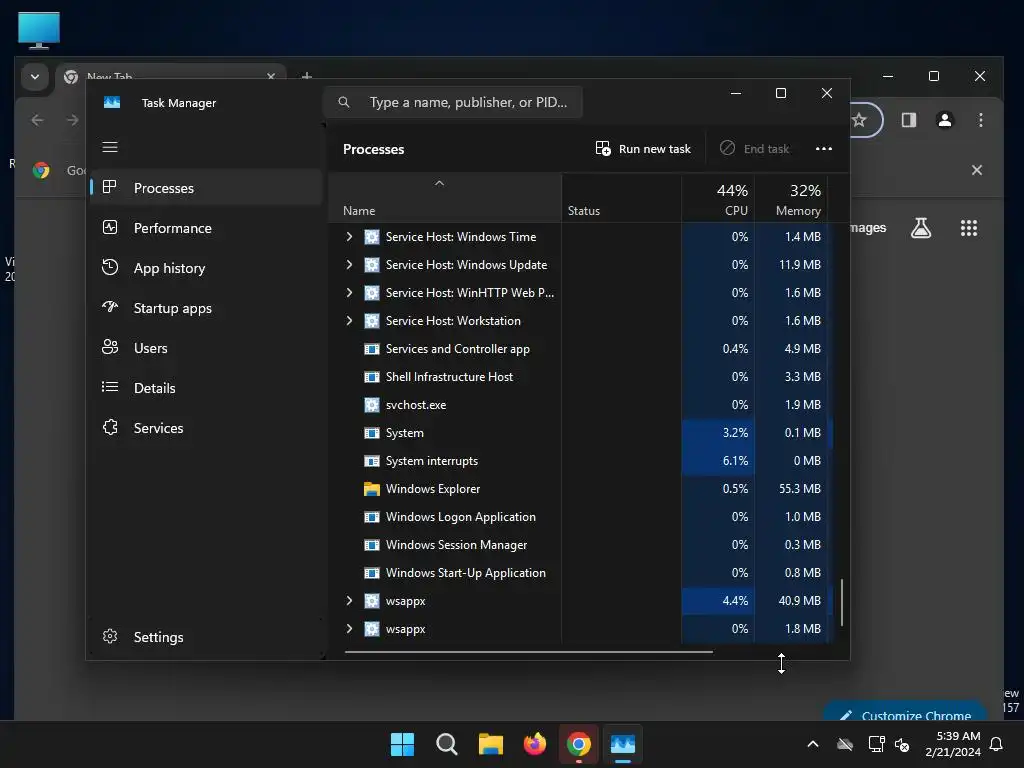Screen dimensions: 1024x768
Task: Open the notification bell in the taskbar
Action: [997, 744]
